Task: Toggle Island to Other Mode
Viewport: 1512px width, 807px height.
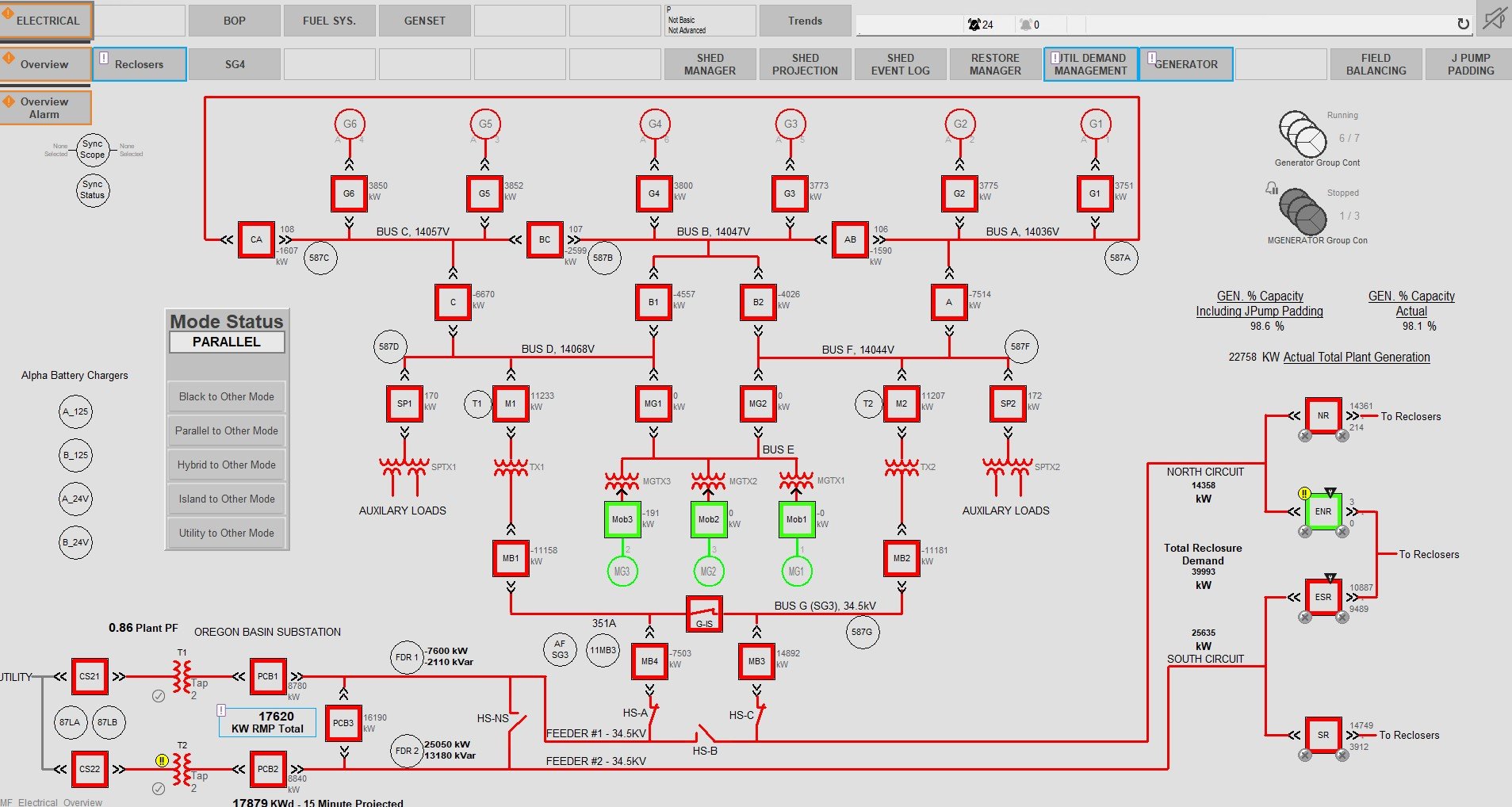Action: tap(227, 499)
